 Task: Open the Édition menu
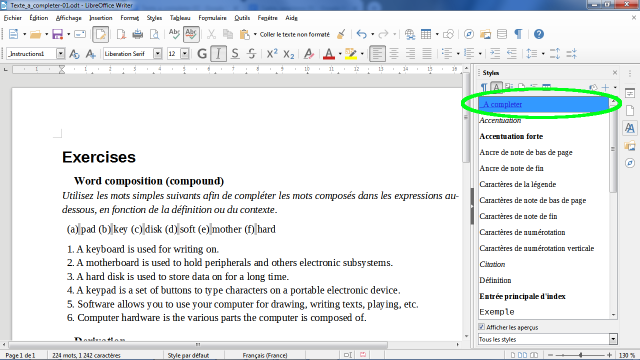tap(38, 18)
